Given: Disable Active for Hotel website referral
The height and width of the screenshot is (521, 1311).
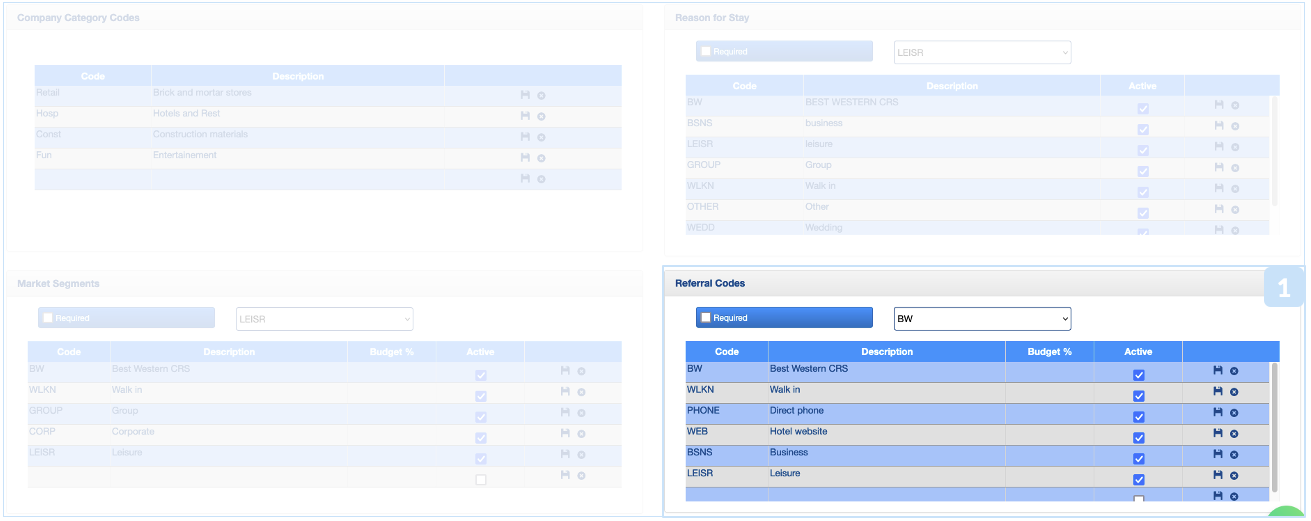Looking at the screenshot, I should pos(1138,438).
